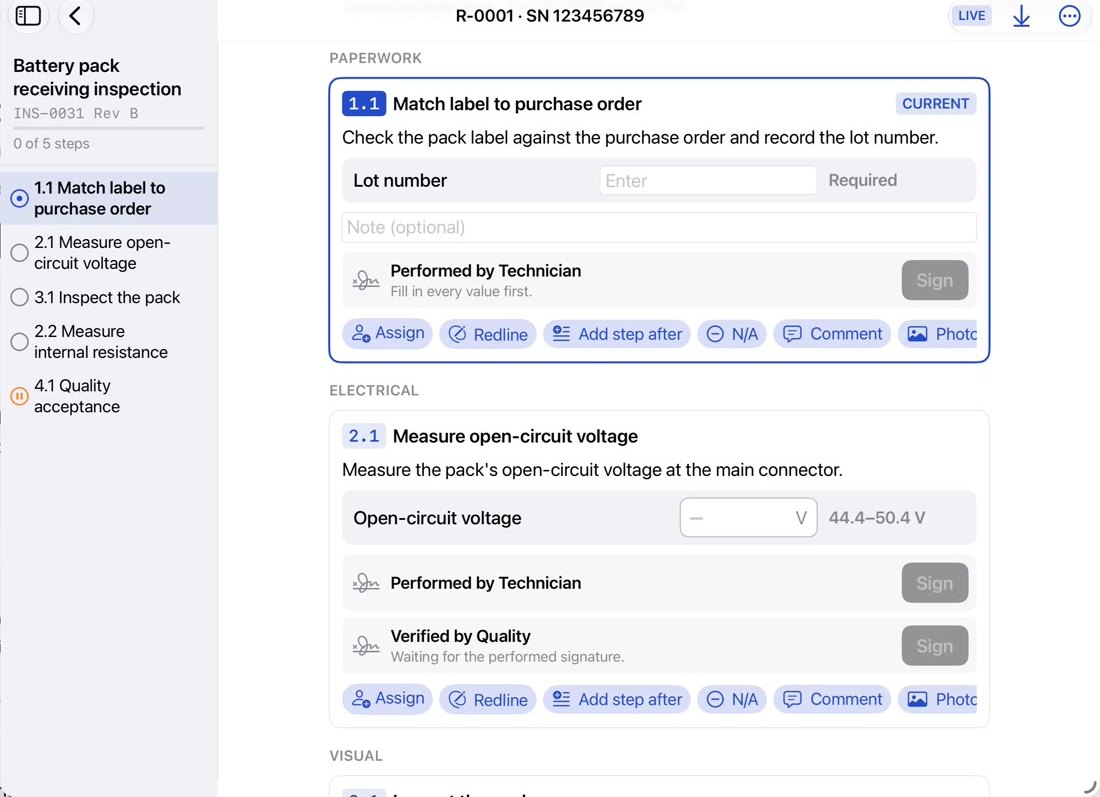Screen dimensions: 1100x797
Task: Click the download arrow icon
Action: point(1021,16)
